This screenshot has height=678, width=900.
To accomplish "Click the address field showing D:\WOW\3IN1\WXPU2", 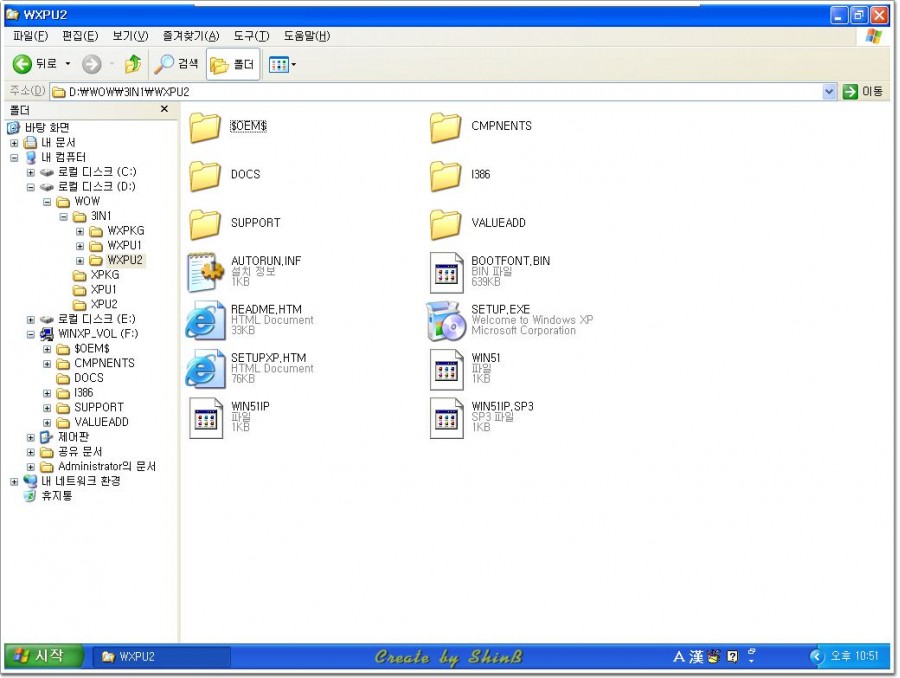I will [436, 91].
